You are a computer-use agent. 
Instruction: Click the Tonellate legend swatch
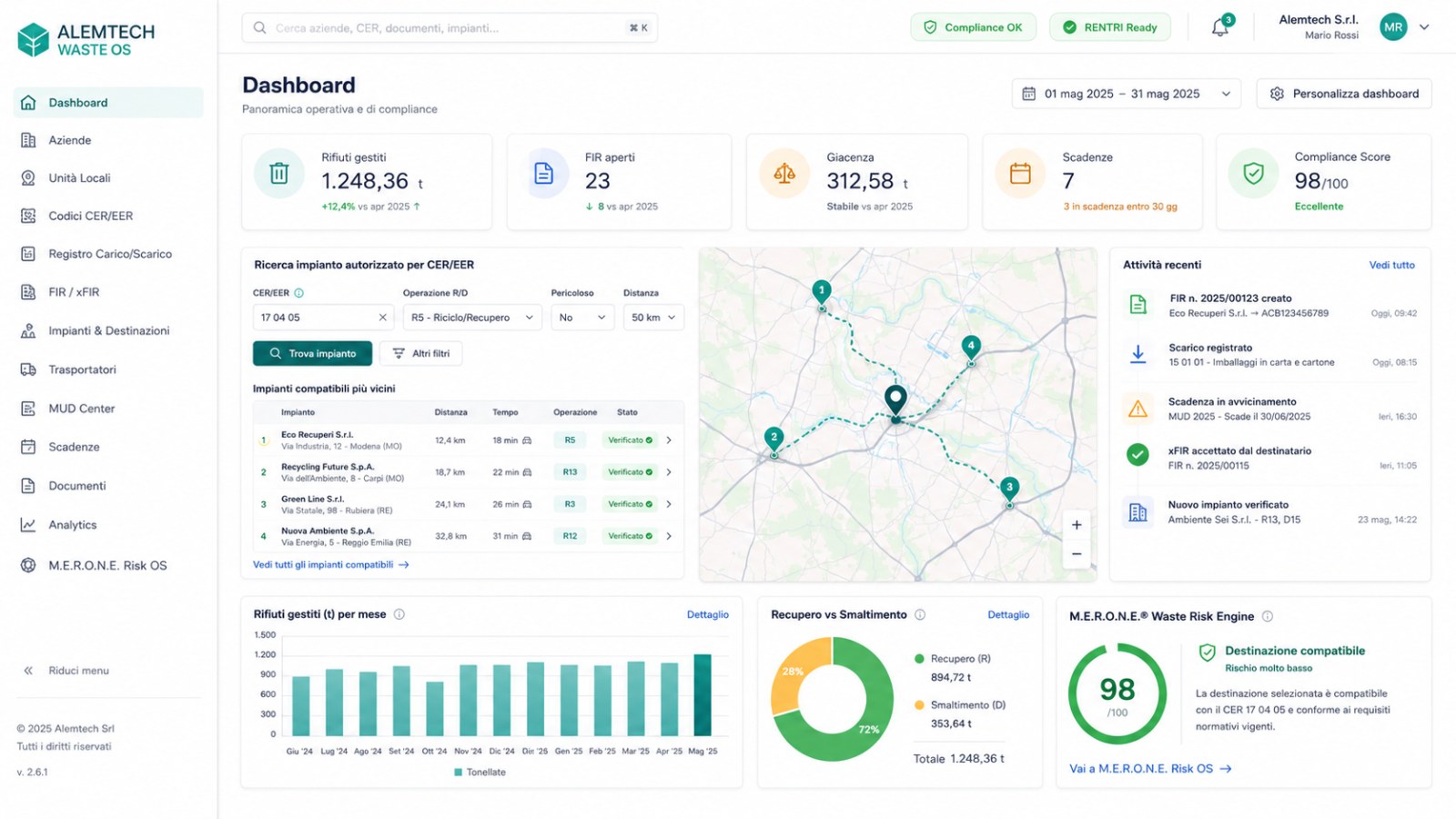[x=458, y=773]
